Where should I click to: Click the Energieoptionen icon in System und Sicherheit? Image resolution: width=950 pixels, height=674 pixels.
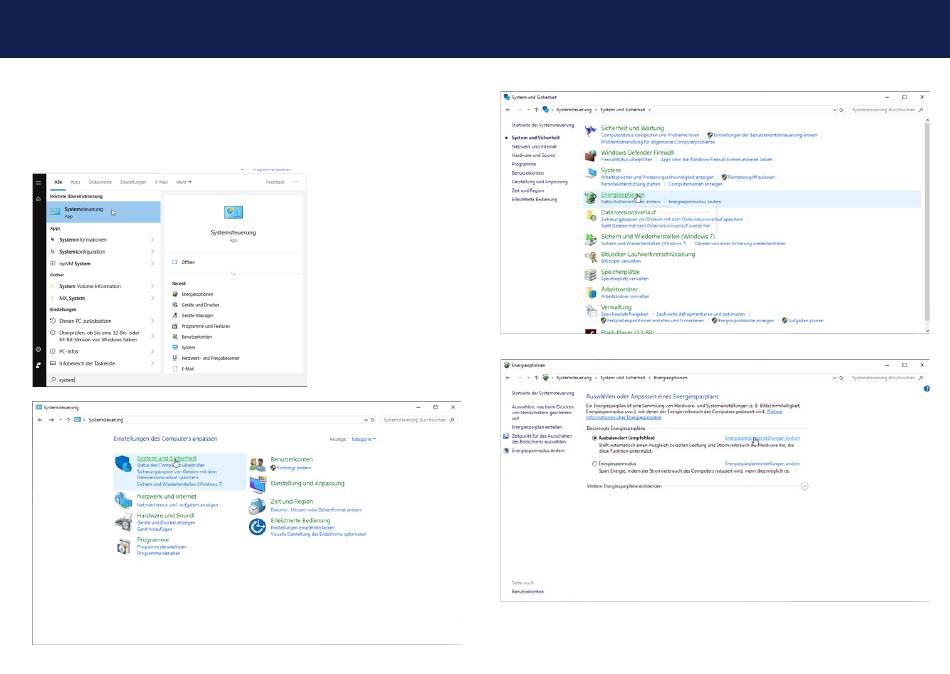pyautogui.click(x=590, y=198)
